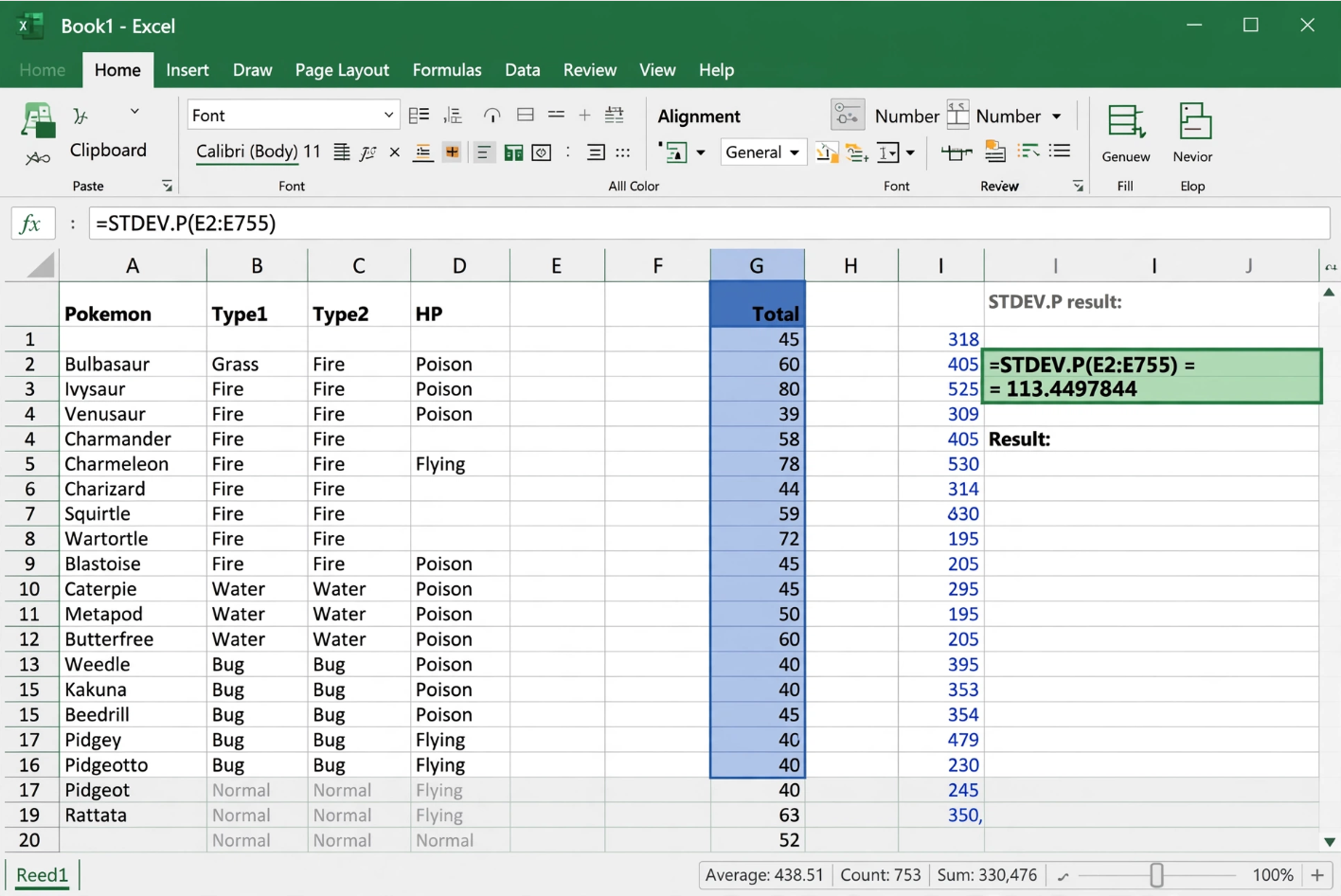This screenshot has height=896, width=1341.
Task: Click the green table icon in the ribbon
Action: click(x=513, y=152)
